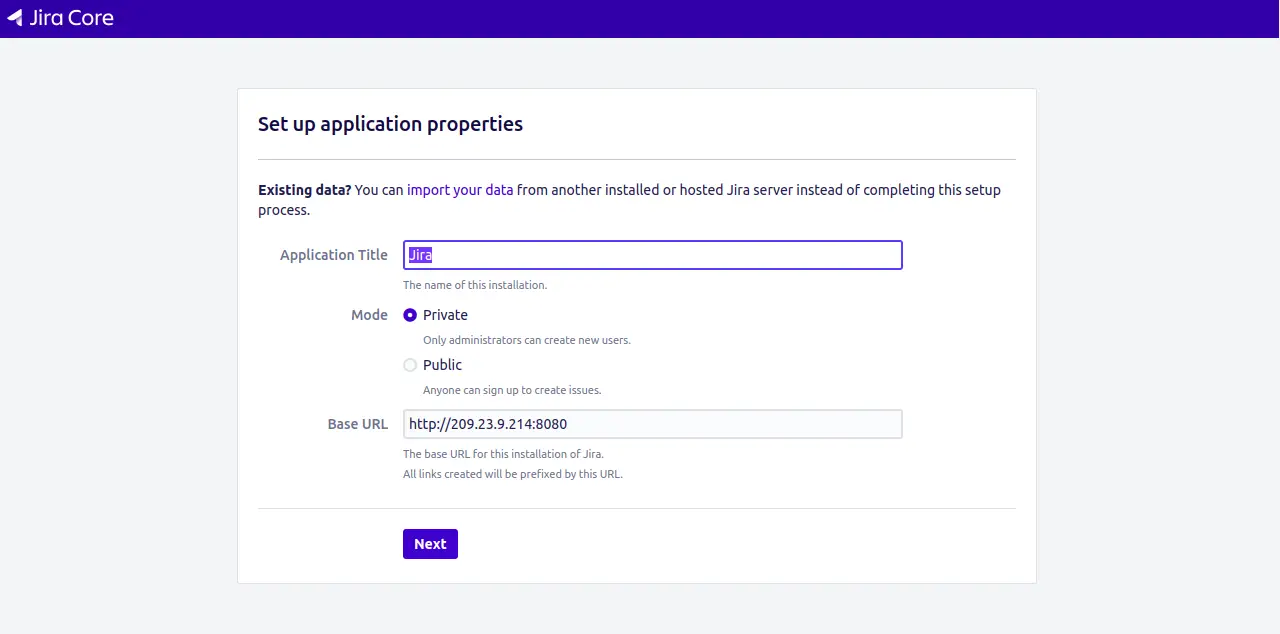Click "Only administrators can create new users." text
1280x634 pixels.
[527, 340]
